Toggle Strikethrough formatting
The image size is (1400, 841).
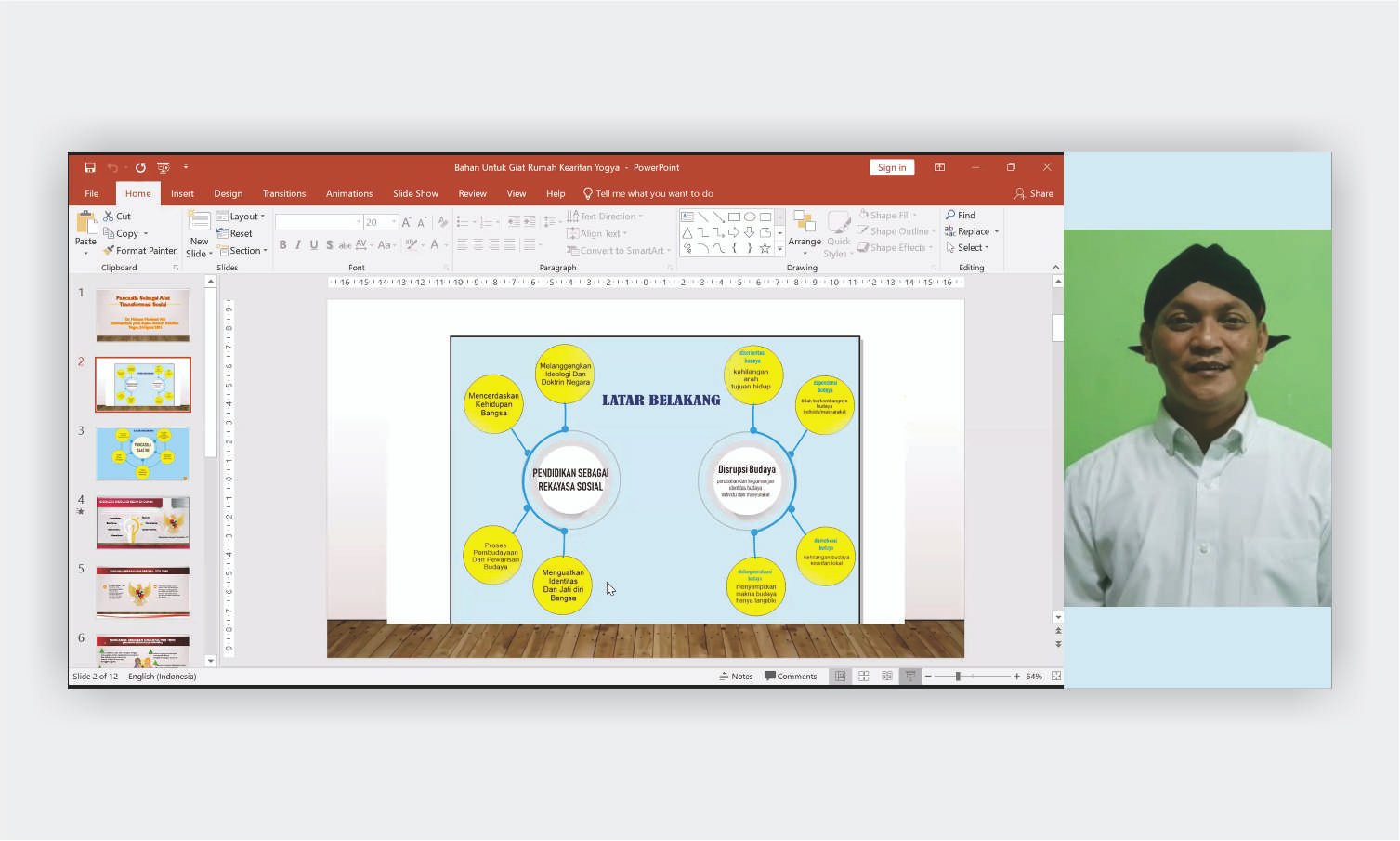pos(345,245)
